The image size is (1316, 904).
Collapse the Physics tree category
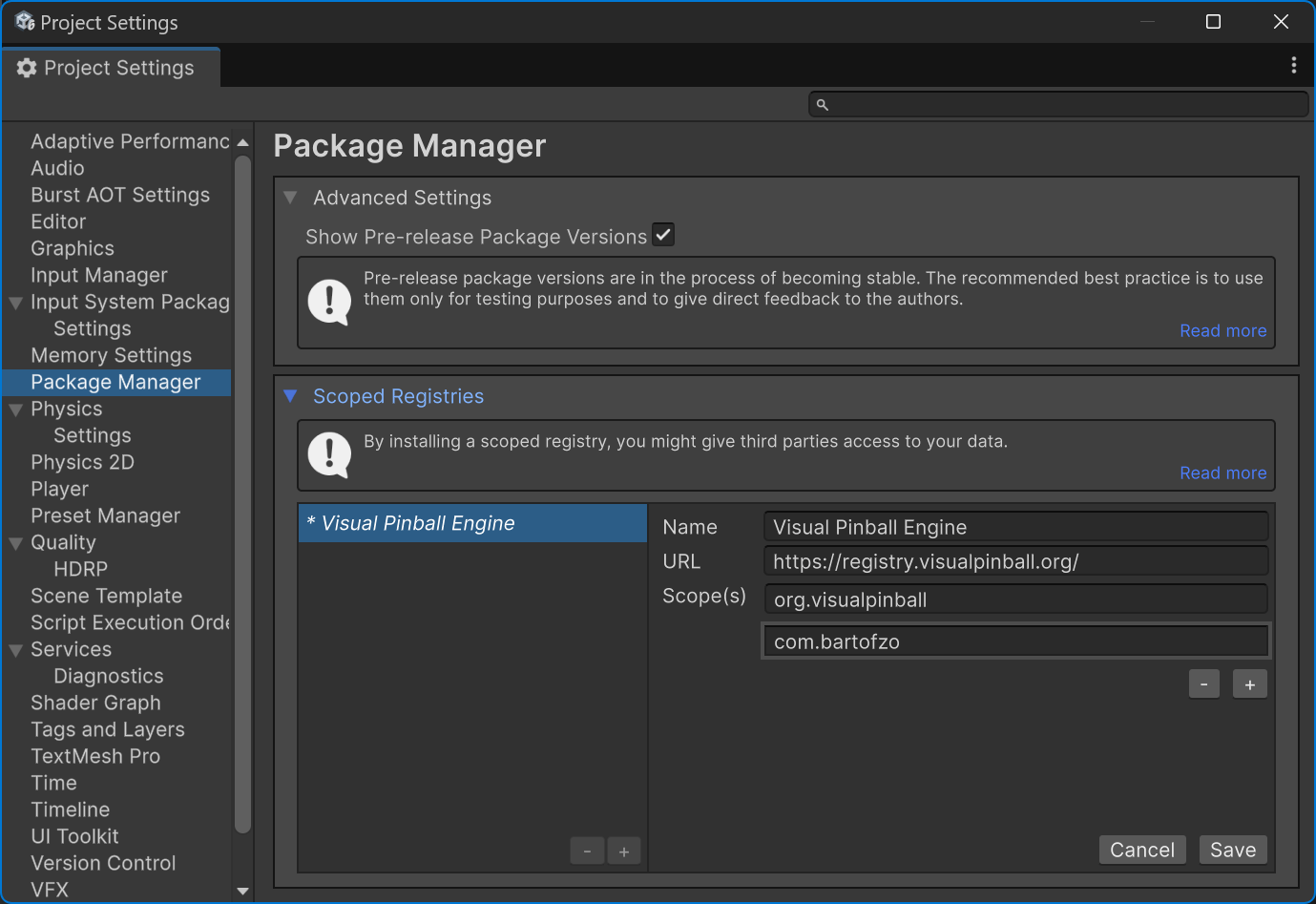coord(16,410)
